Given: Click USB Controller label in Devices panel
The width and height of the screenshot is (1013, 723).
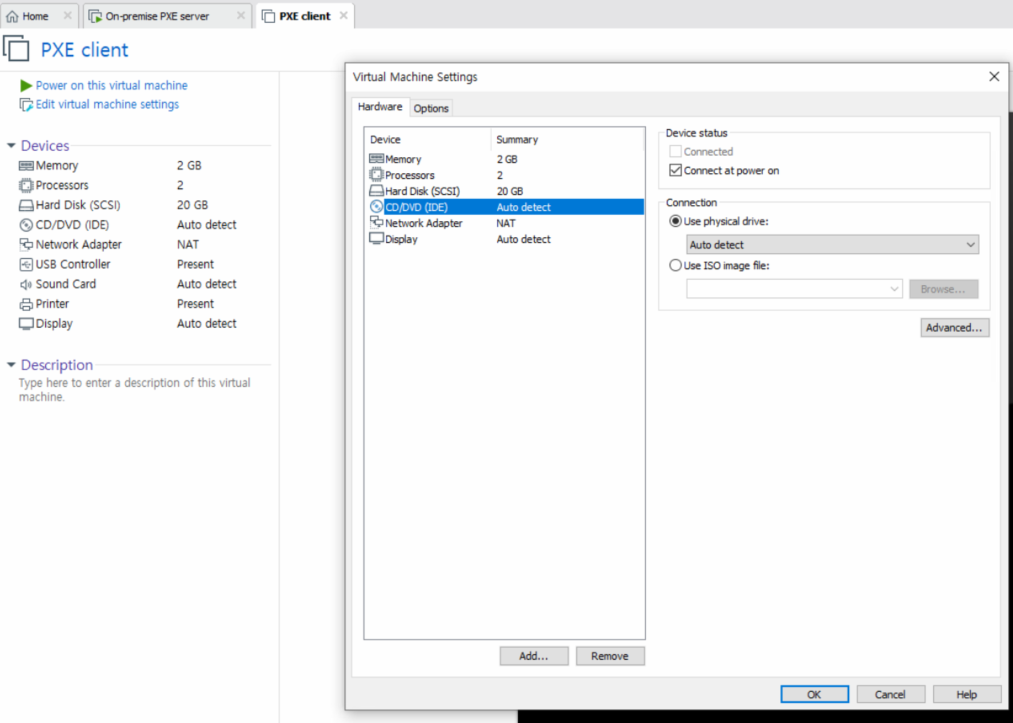Looking at the screenshot, I should coord(73,264).
